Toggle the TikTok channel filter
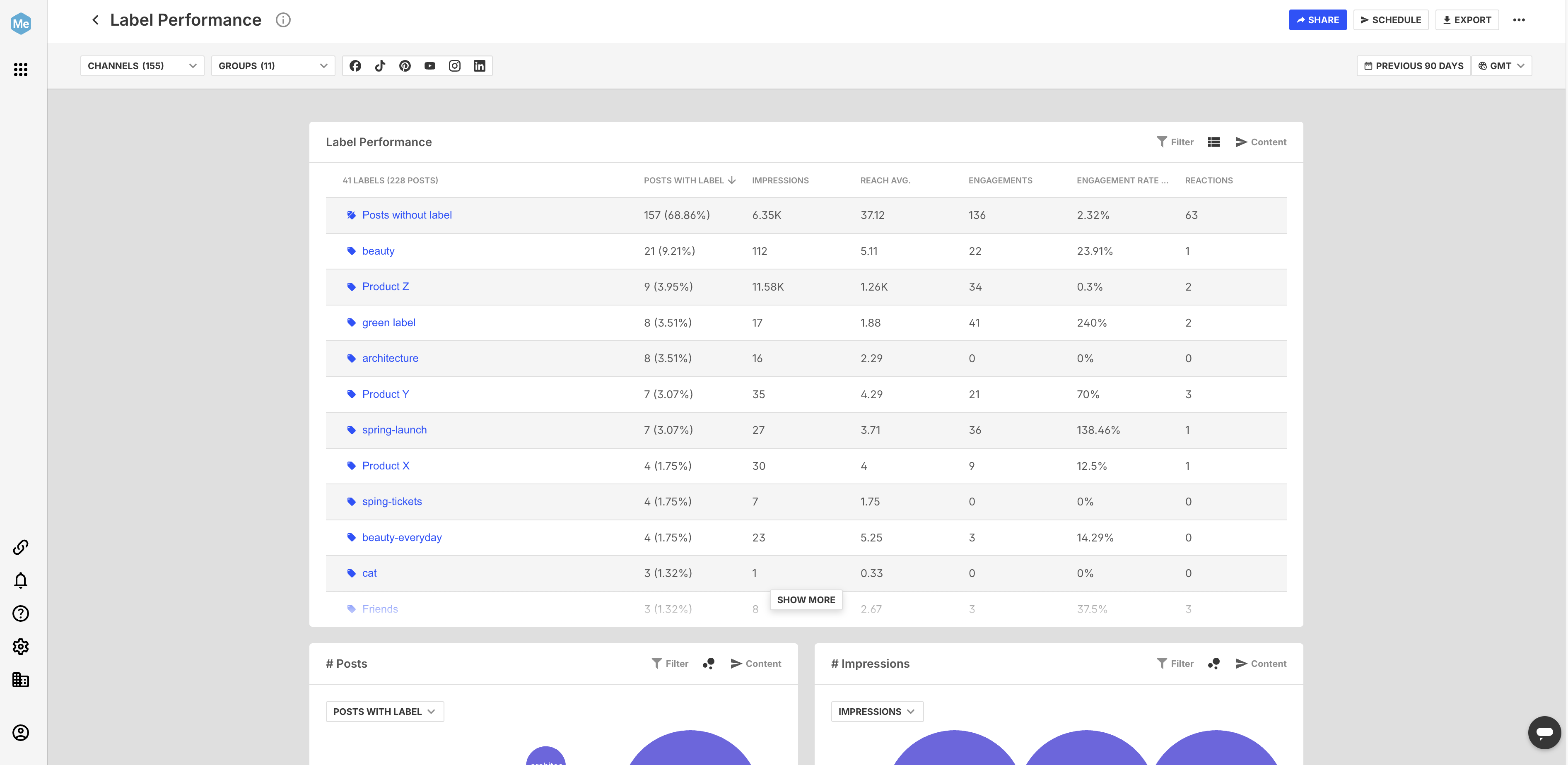 381,66
